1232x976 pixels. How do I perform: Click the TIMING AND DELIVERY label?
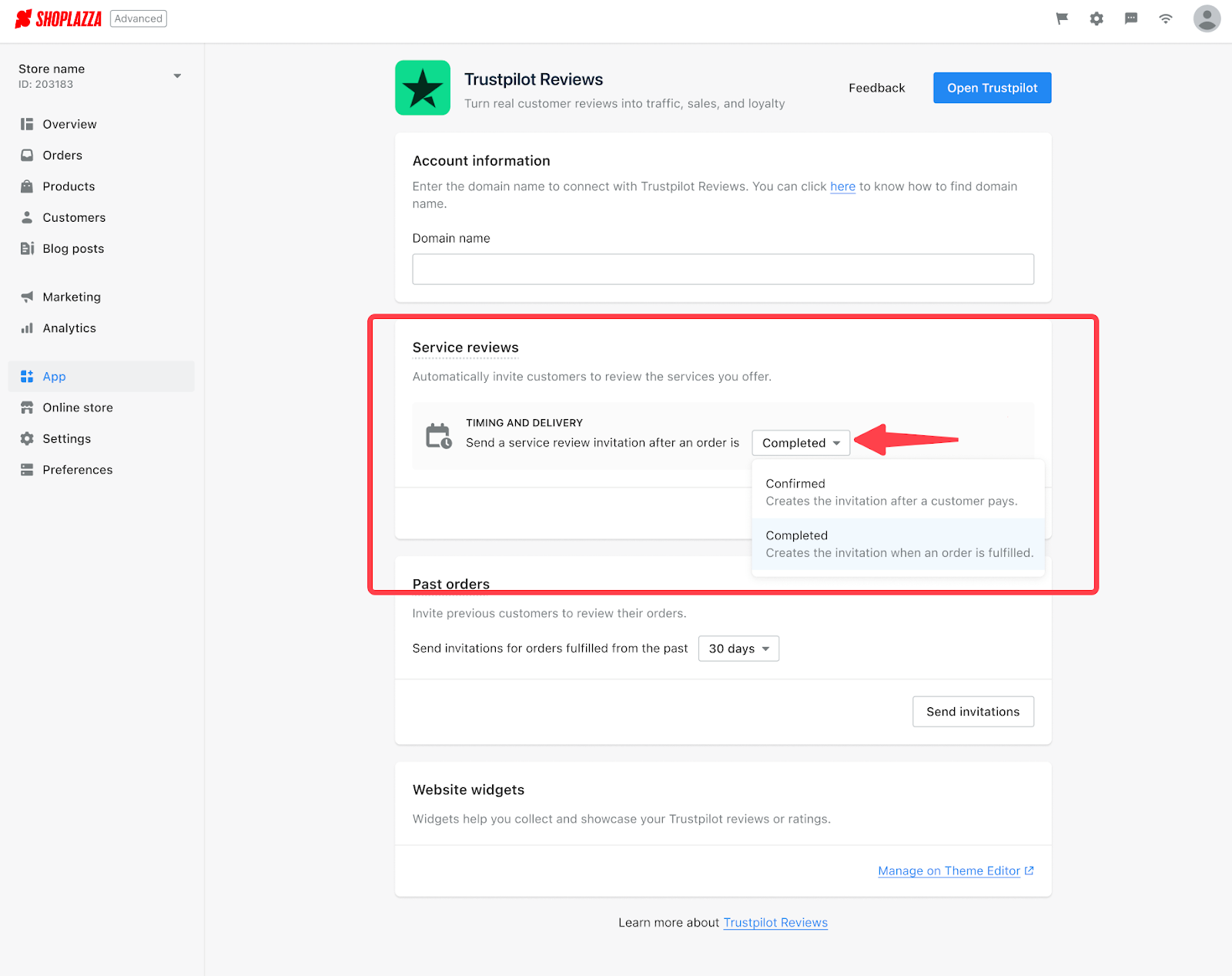[524, 423]
